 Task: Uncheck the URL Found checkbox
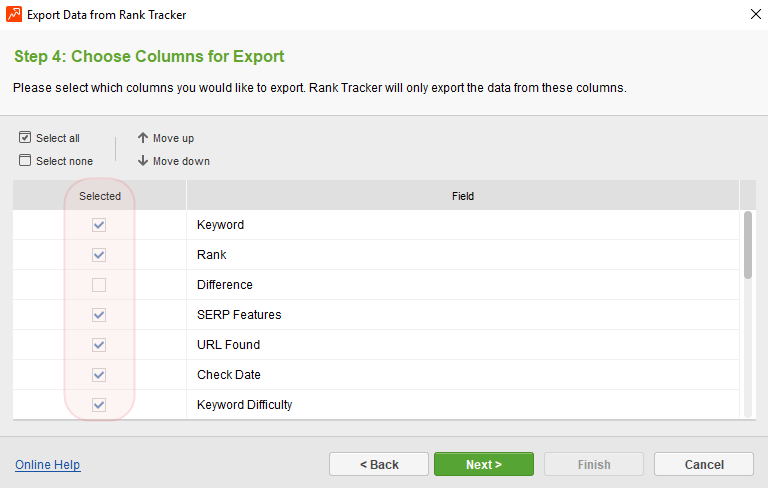tap(99, 345)
